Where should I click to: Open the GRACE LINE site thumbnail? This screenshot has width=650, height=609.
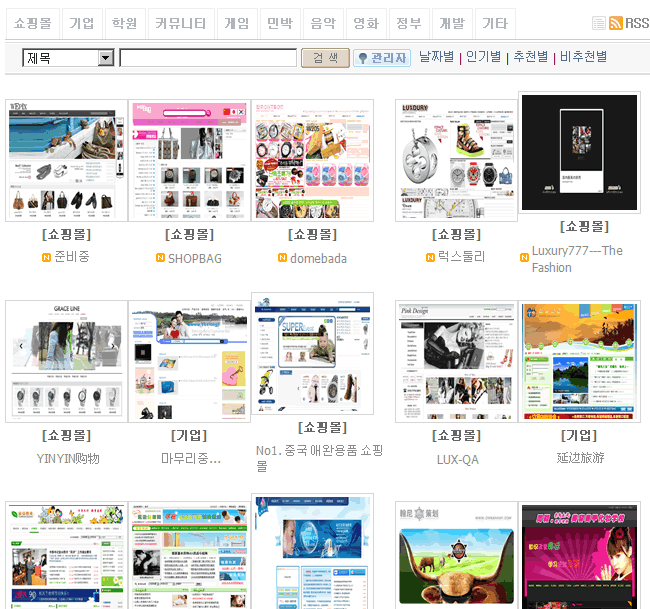click(x=66, y=361)
